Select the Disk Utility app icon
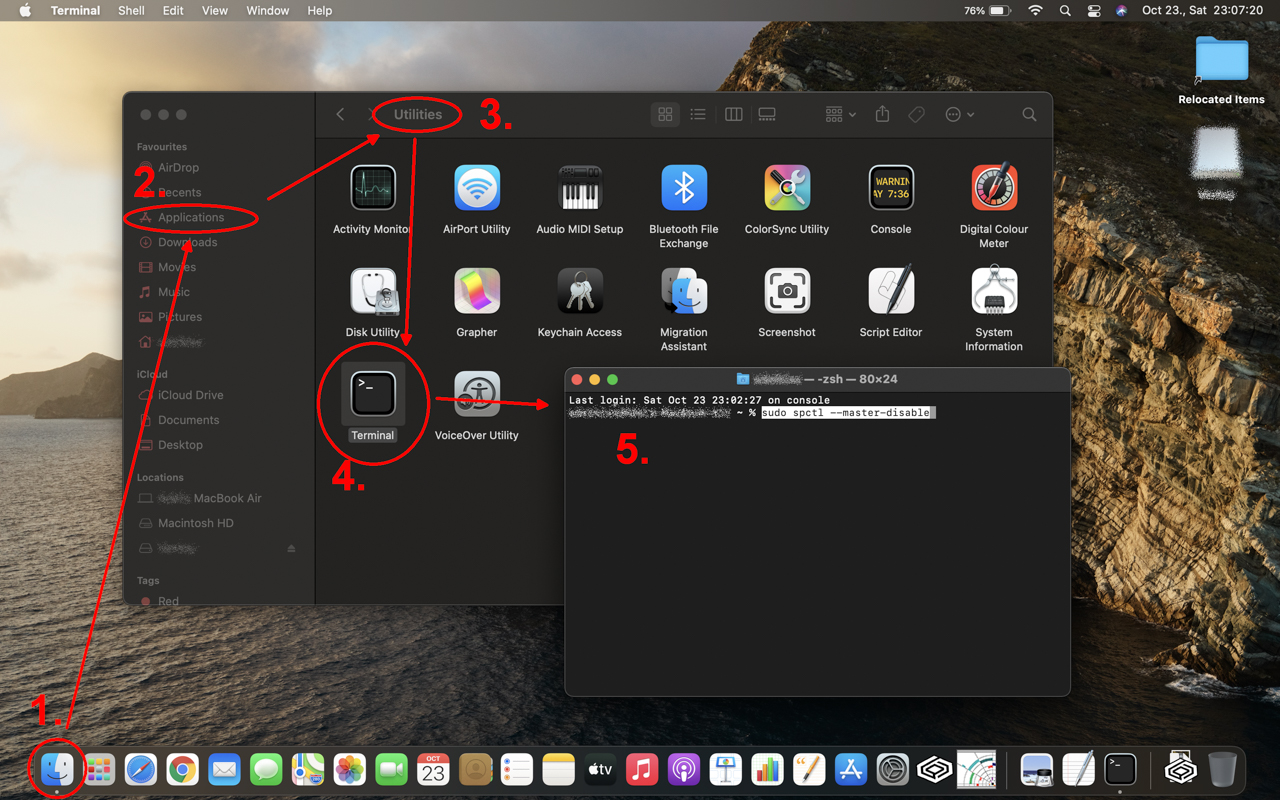The height and width of the screenshot is (800, 1280). 372,291
